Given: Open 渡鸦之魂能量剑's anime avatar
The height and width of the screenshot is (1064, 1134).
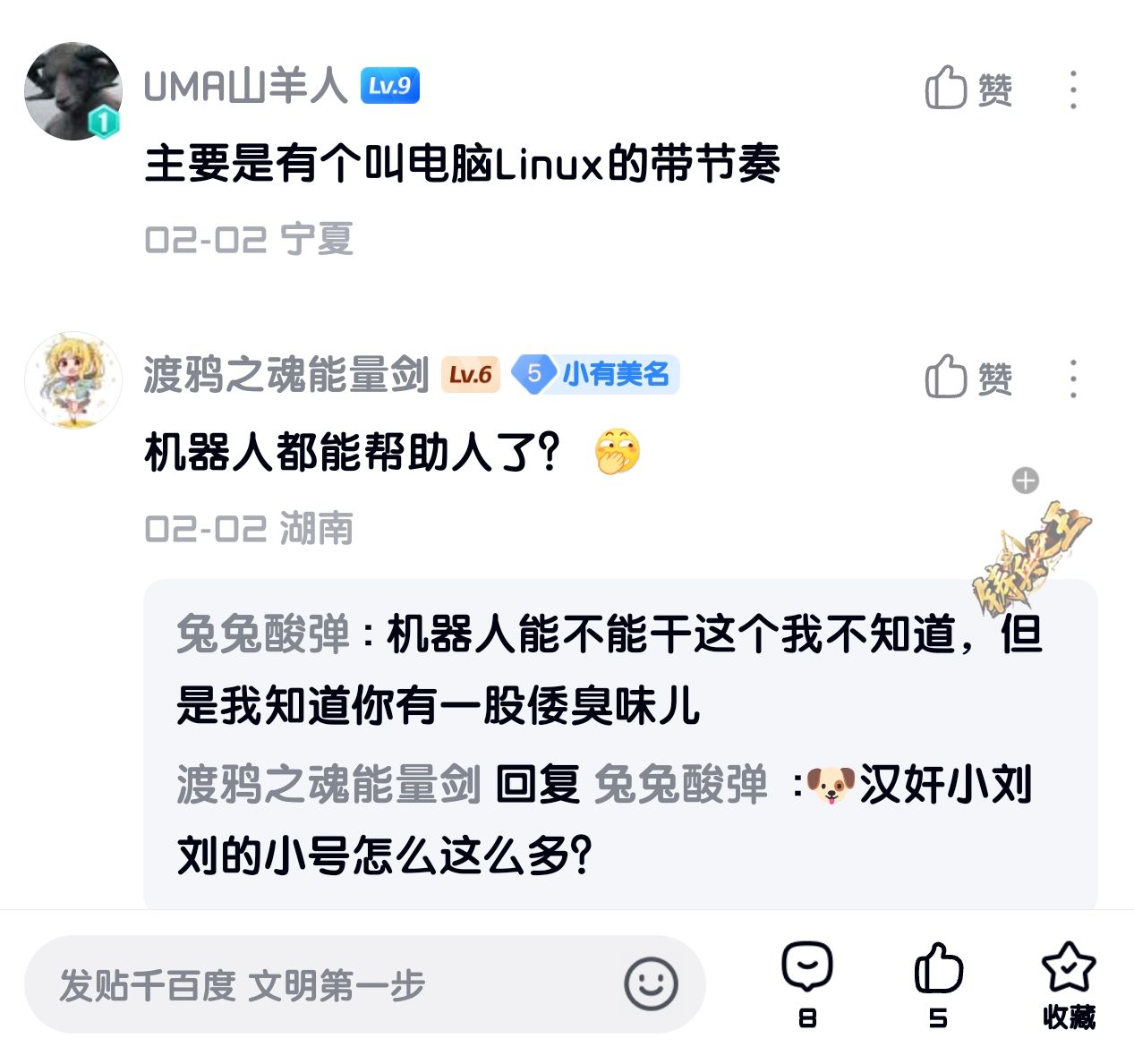Looking at the screenshot, I should coord(72,379).
